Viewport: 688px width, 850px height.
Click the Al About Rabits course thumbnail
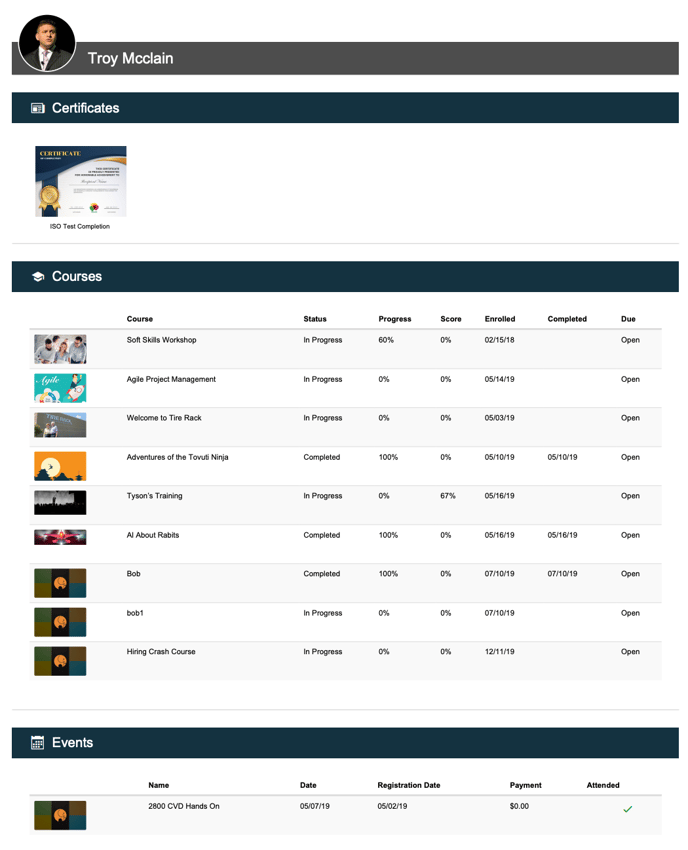point(60,537)
